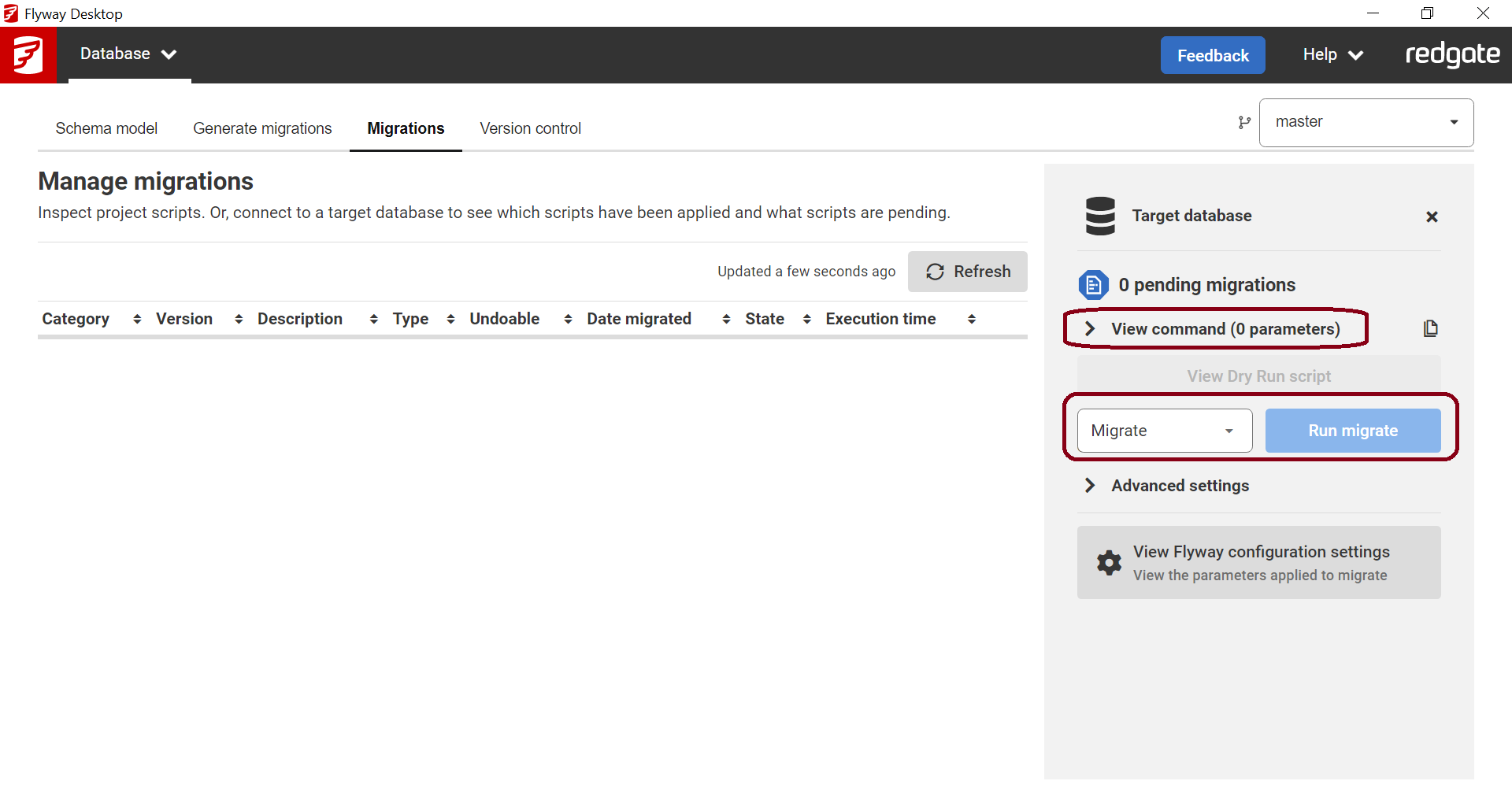Sort table by Category column
Screen dimensions: 1512x803
(x=137, y=319)
